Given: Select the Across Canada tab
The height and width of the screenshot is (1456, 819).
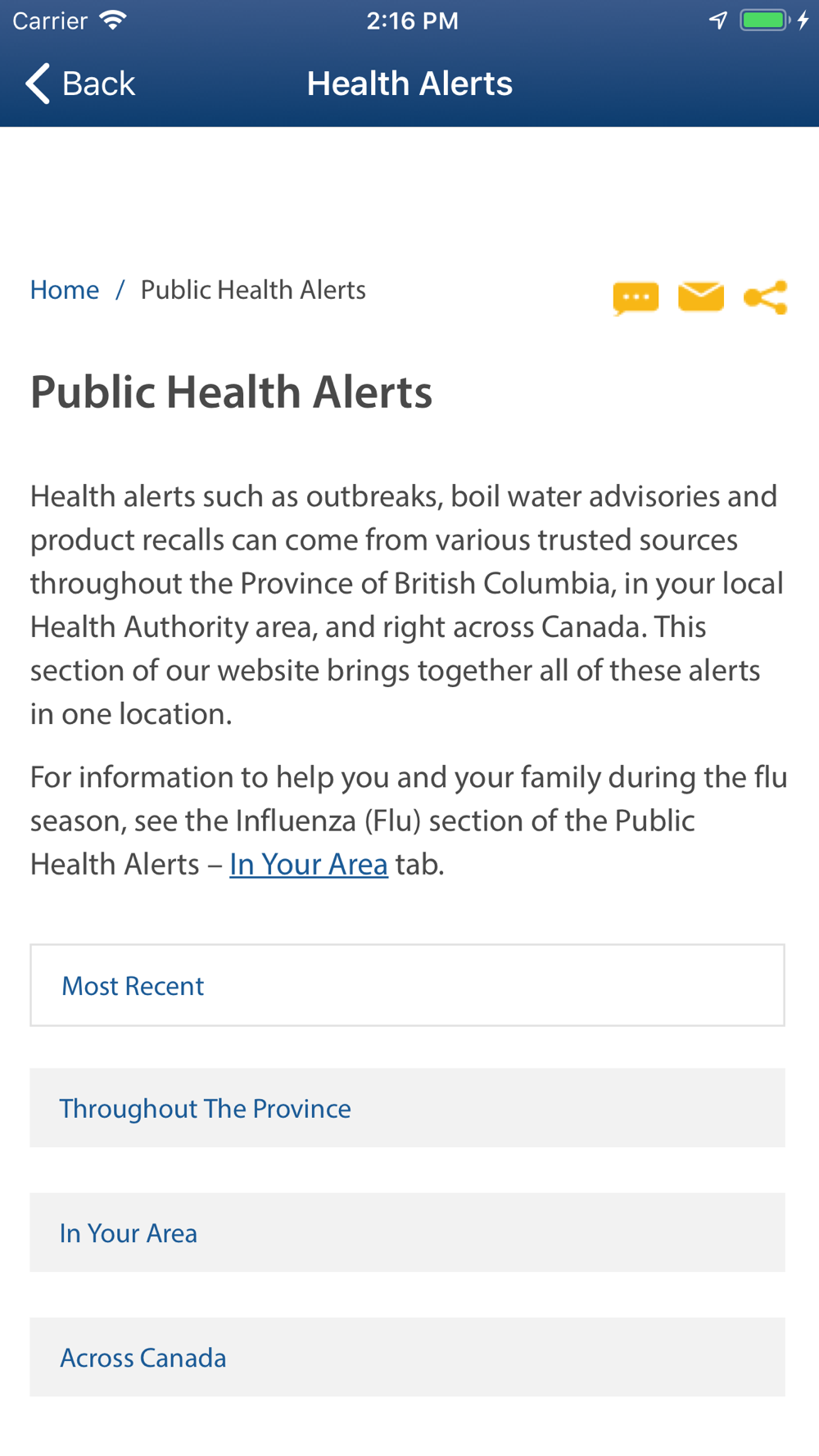Looking at the screenshot, I should (x=407, y=1357).
